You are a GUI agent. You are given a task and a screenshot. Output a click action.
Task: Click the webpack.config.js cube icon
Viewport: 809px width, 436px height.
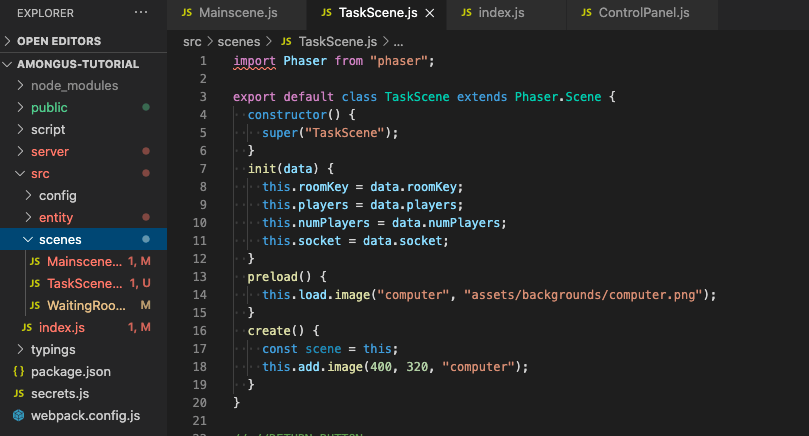[19, 415]
